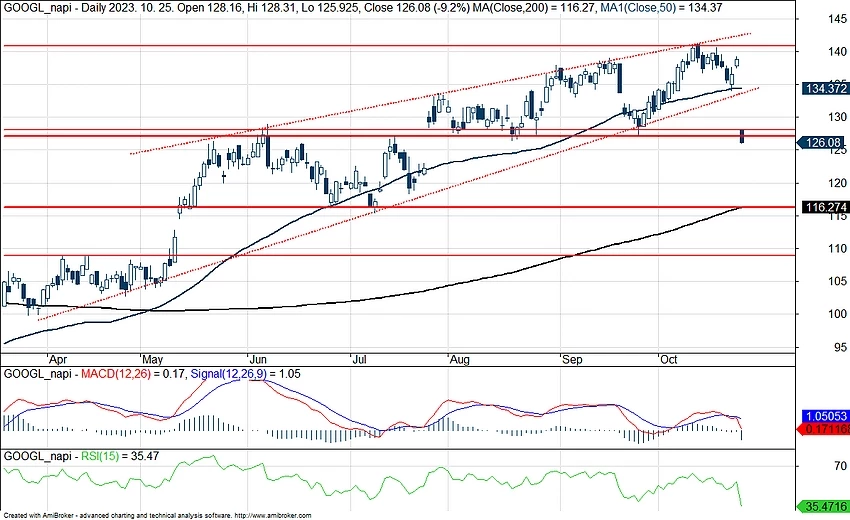Click the 110 price axis label
The image size is (850, 520).
click(x=837, y=248)
